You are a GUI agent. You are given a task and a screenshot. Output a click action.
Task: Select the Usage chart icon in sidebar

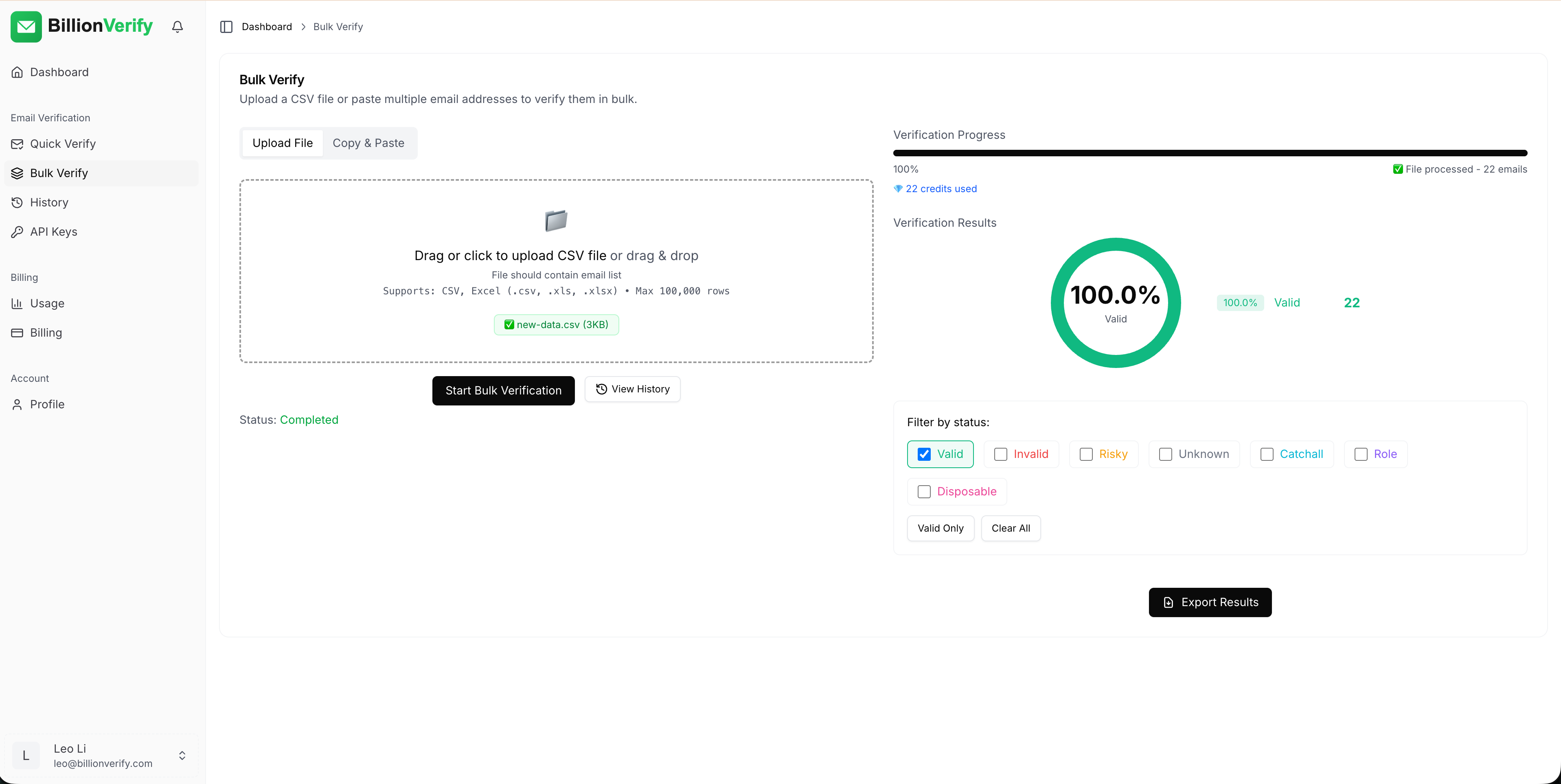tap(18, 303)
